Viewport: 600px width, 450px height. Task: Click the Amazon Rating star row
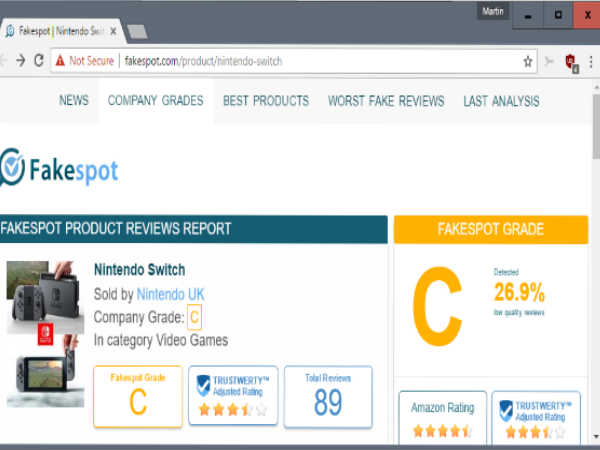pyautogui.click(x=442, y=431)
